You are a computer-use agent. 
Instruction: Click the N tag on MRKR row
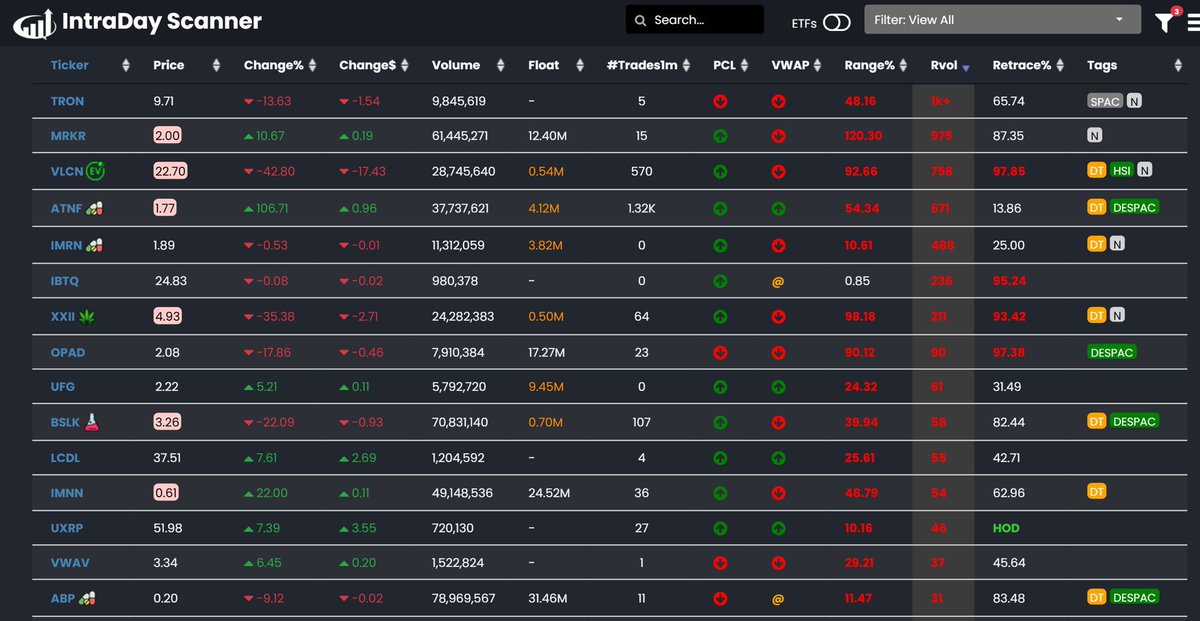(1095, 135)
